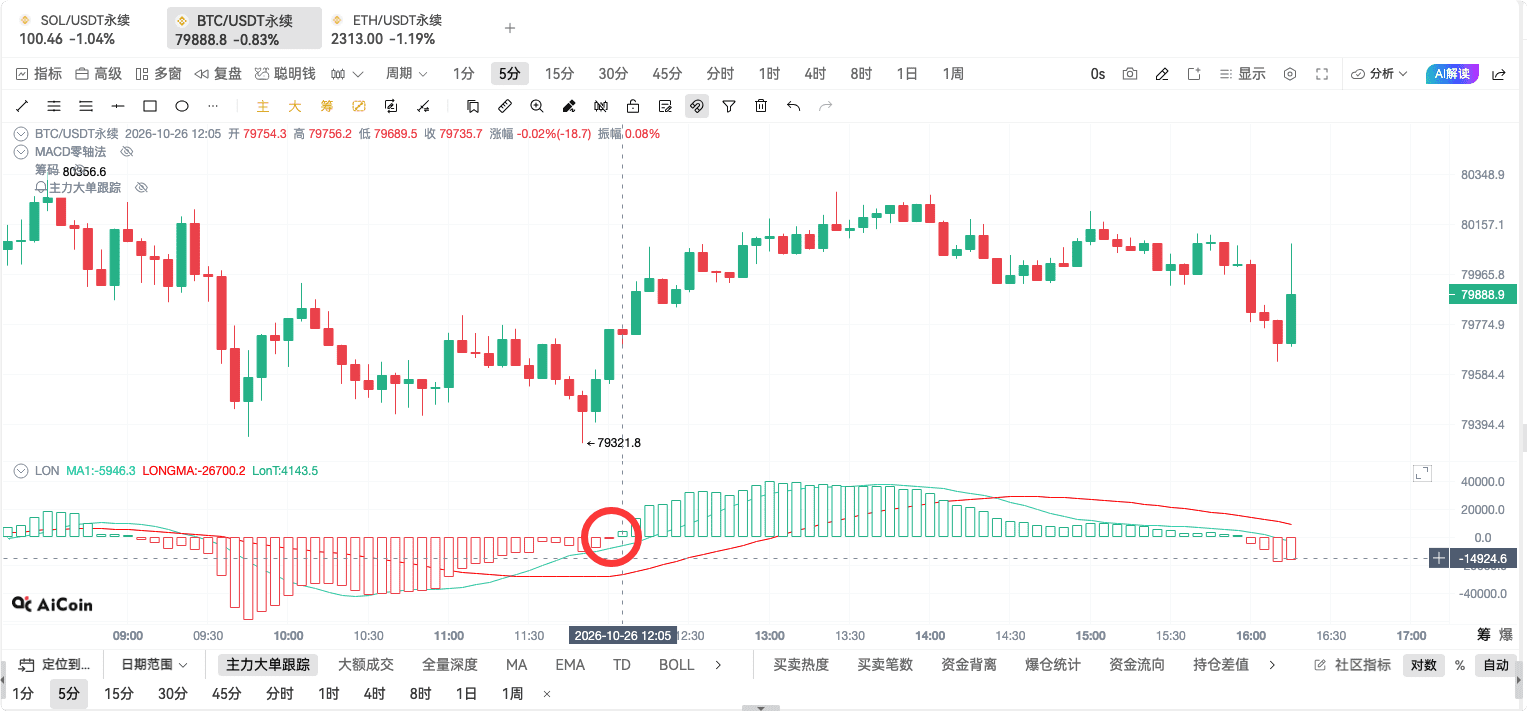Click the add-note square icon

coord(1194,74)
